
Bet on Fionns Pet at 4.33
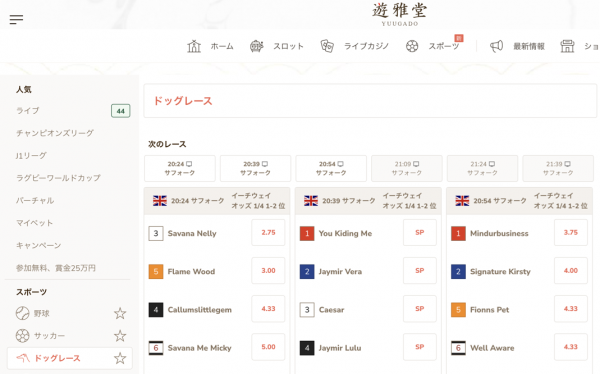point(571,309)
